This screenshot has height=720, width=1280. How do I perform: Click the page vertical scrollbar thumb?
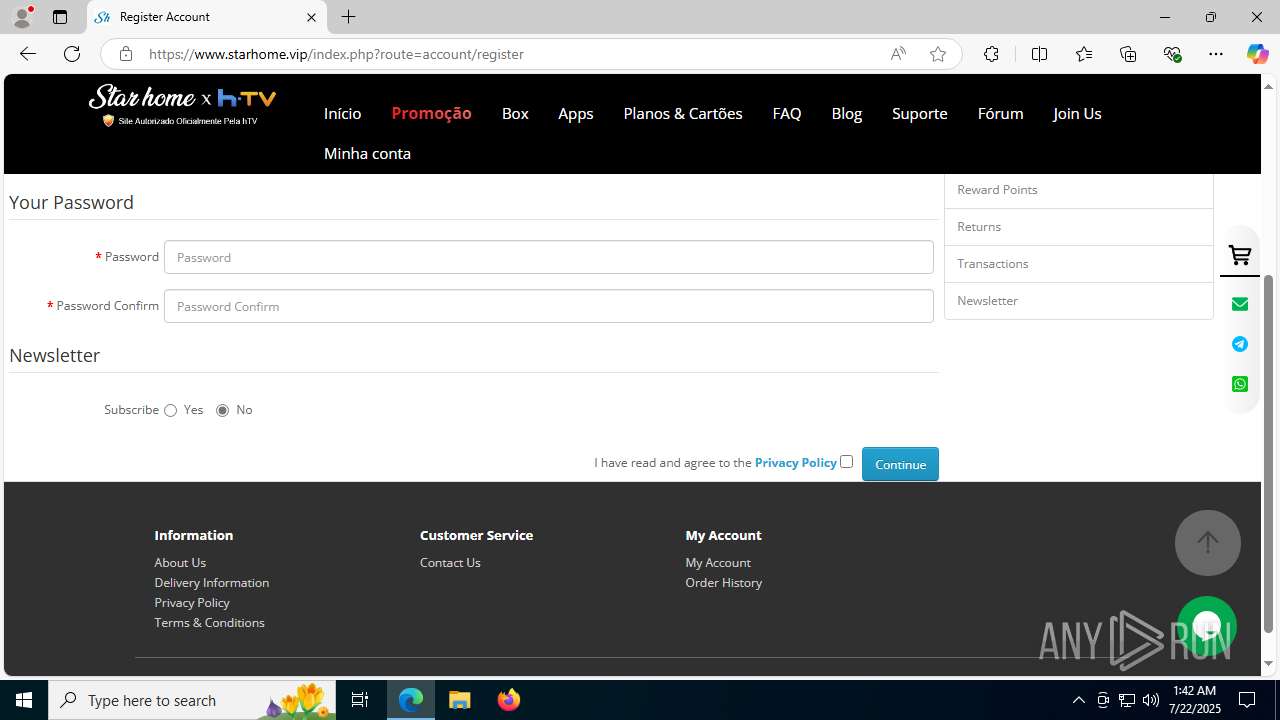[x=1269, y=453]
